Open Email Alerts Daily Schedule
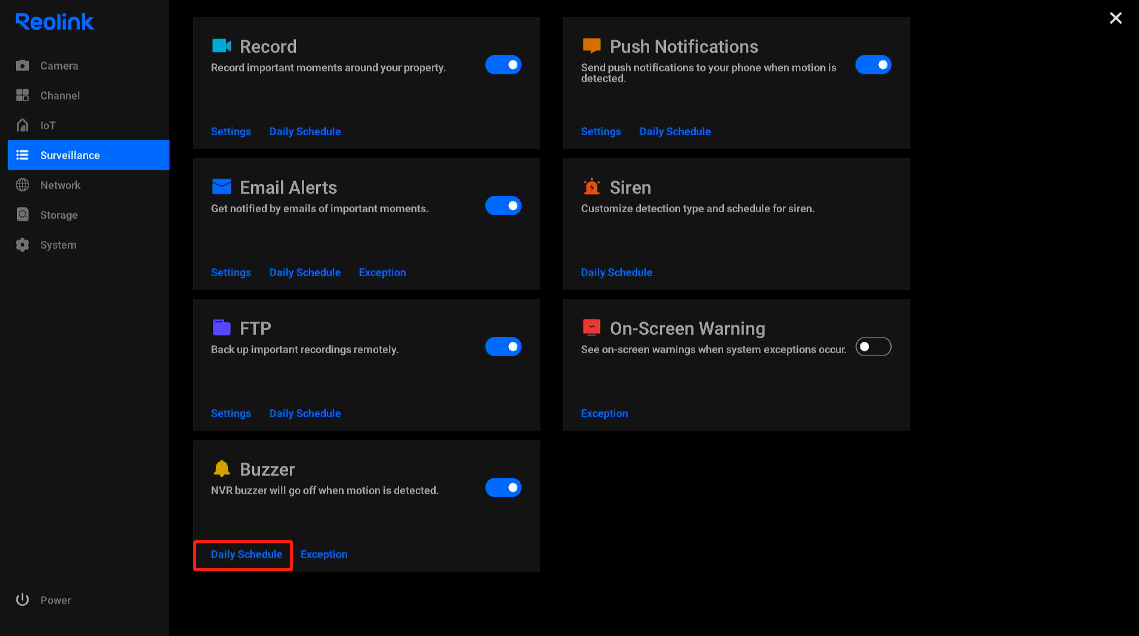The width and height of the screenshot is (1139, 636). click(x=305, y=272)
